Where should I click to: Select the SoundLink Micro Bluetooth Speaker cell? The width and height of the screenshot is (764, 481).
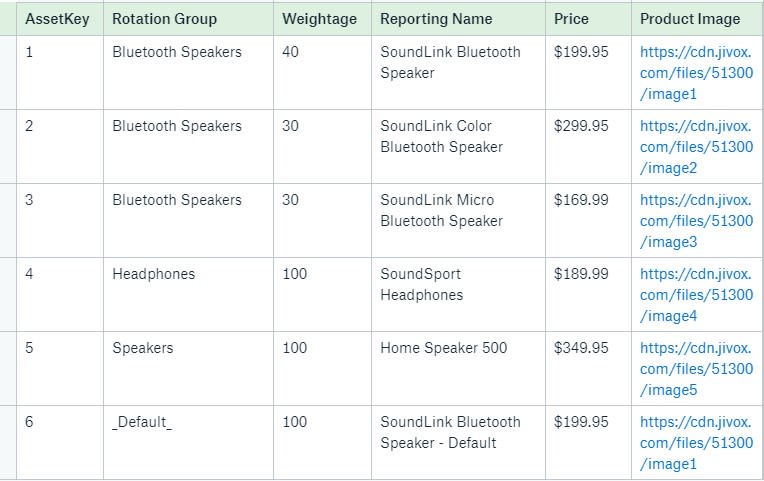point(441,211)
